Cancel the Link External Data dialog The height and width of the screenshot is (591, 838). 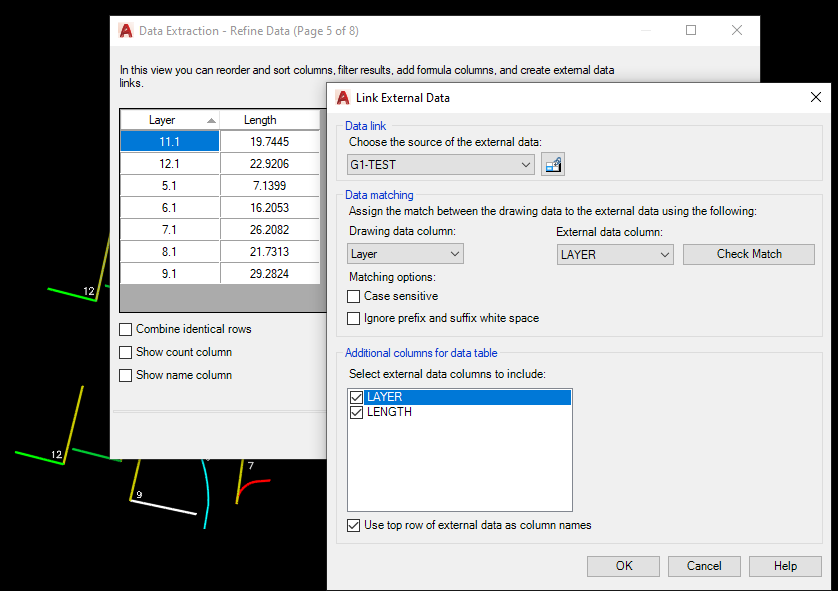tap(704, 565)
